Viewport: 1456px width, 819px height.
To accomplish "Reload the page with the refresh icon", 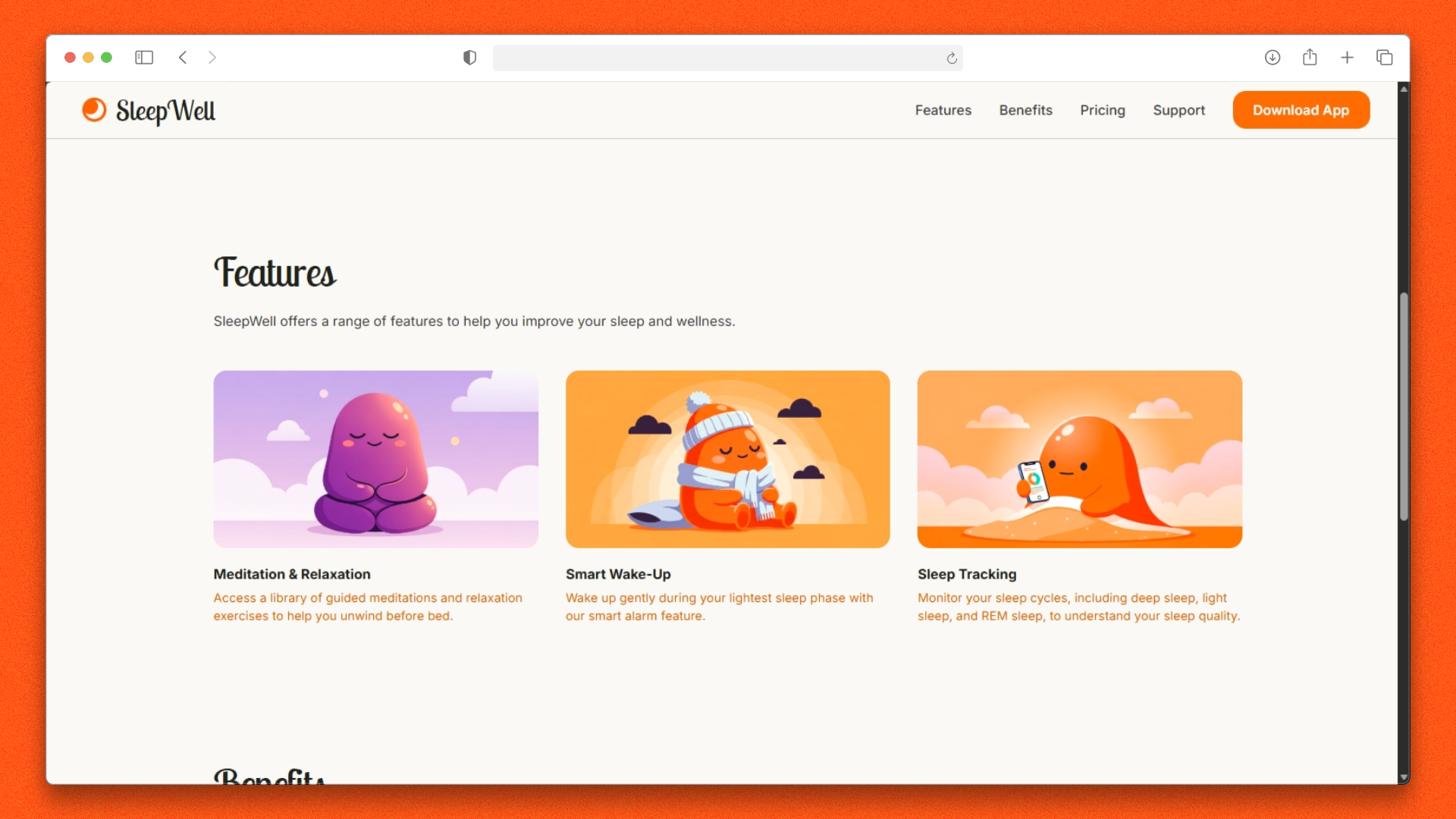I will [x=952, y=58].
